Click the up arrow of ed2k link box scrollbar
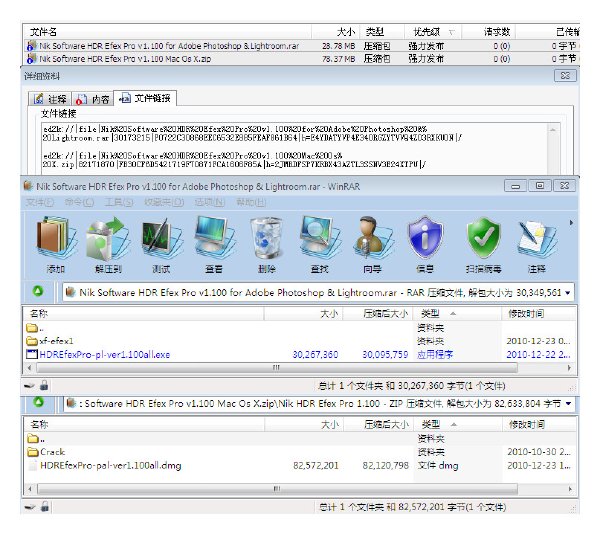600x534 pixels. point(553,130)
